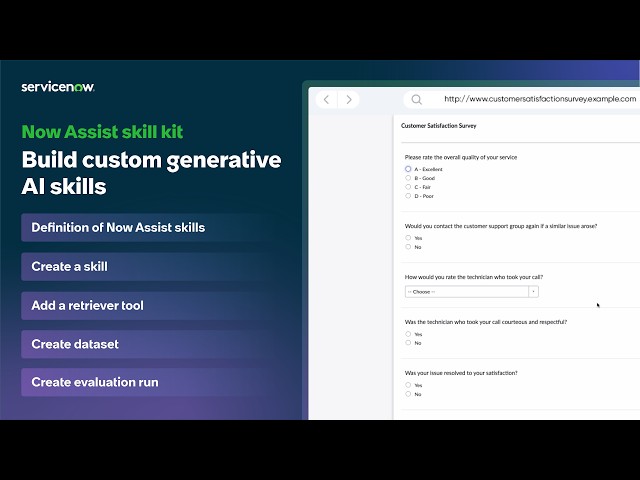Click the browser forward arrow icon

pos(349,100)
